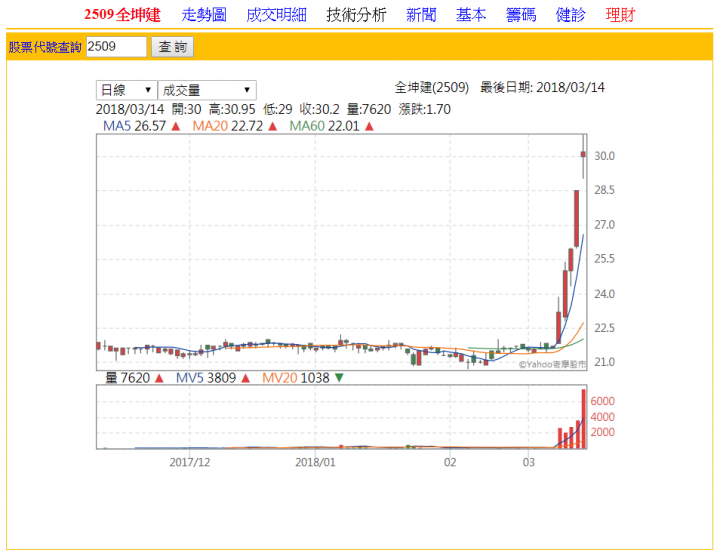Click the red up arrow beside MV5 3809
Screen dimensions: 720x553
pos(246,378)
